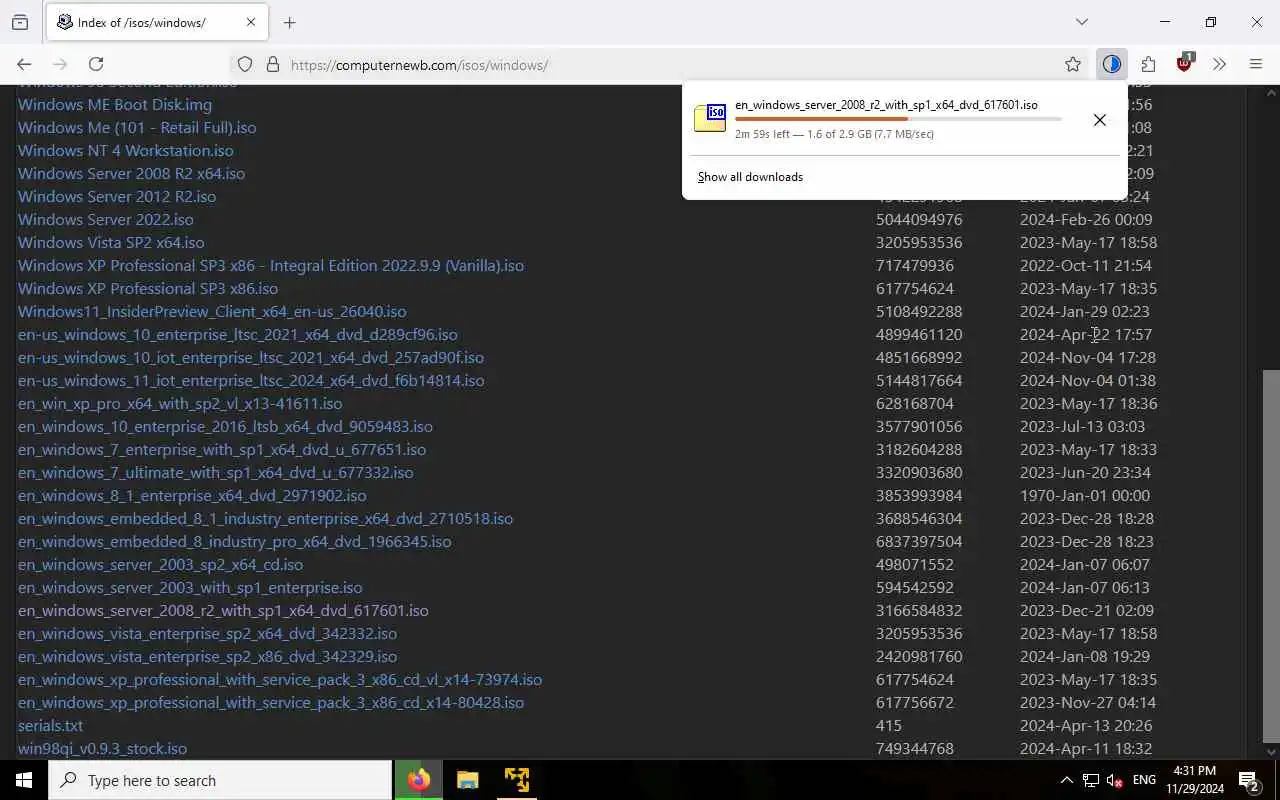Screen dimensions: 1280x800
Task: Open the downloading ISO file icon
Action: pos(710,118)
